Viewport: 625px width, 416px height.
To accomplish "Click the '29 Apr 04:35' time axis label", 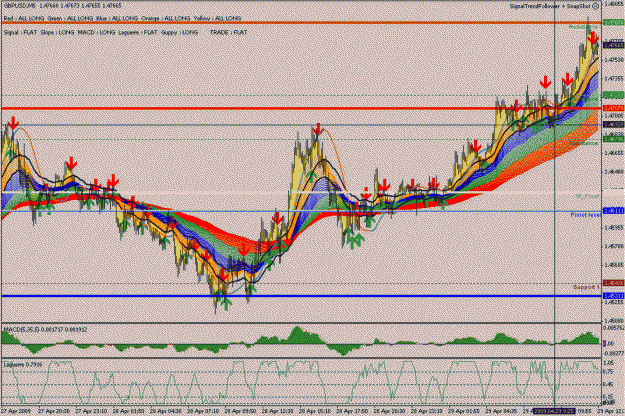I will [502, 411].
